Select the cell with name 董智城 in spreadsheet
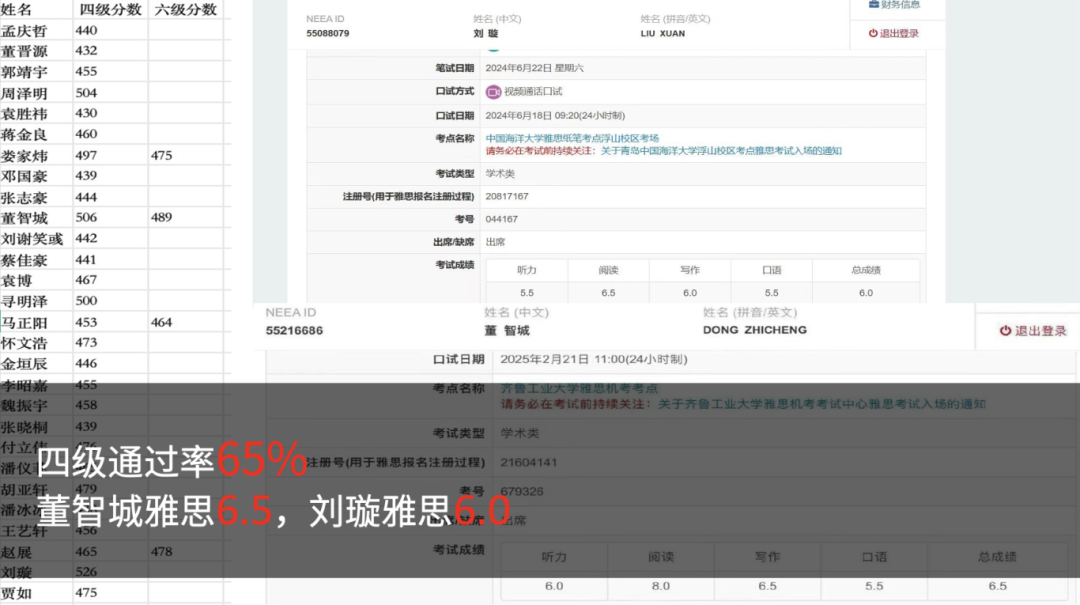1080x605 pixels. click(x=24, y=218)
